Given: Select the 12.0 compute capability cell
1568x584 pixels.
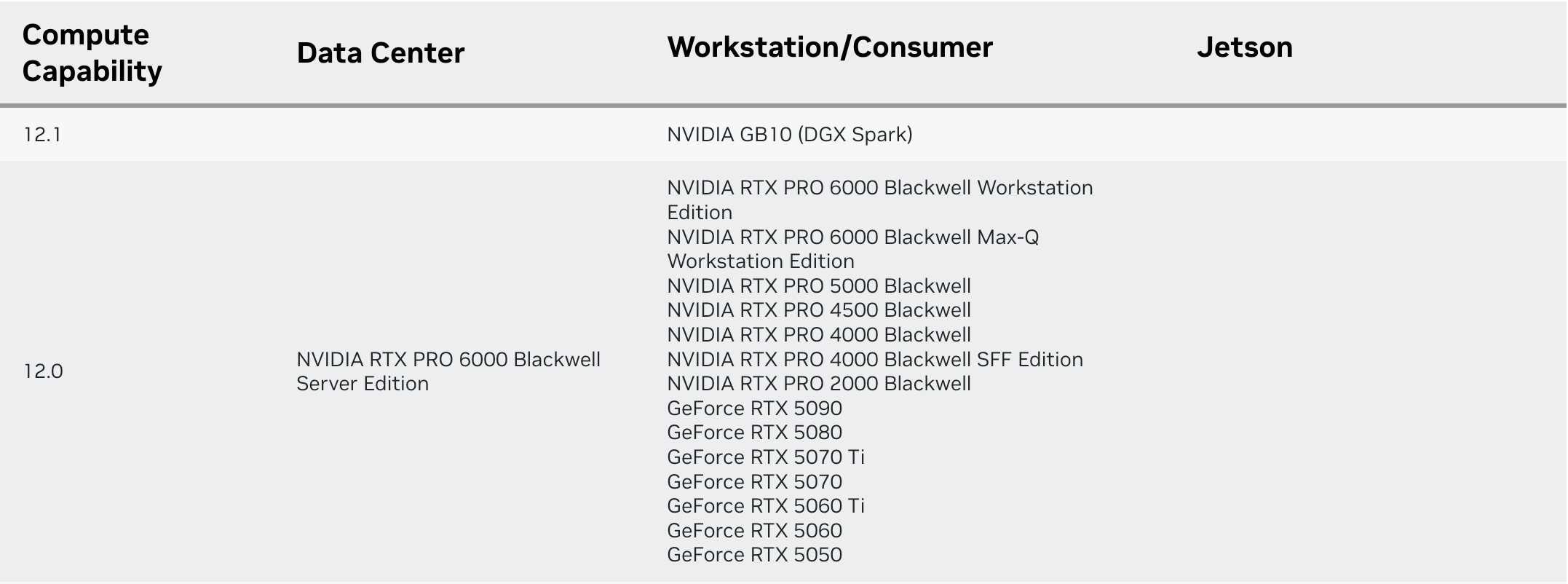Looking at the screenshot, I should coord(43,371).
